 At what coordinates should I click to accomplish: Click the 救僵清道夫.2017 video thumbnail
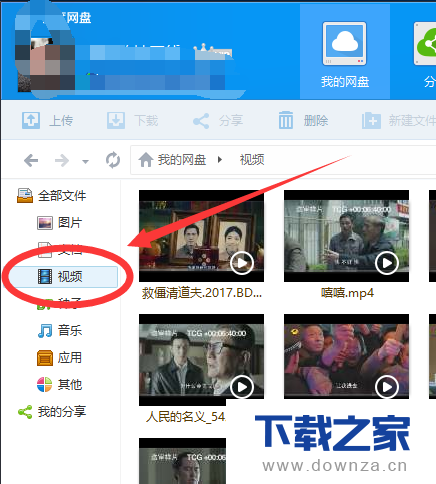(x=201, y=236)
